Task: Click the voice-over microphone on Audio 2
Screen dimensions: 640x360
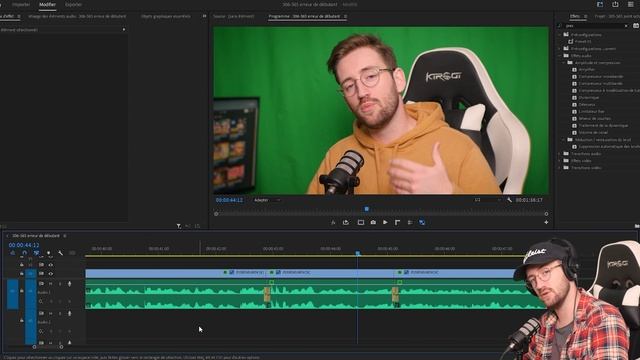Action: point(69,313)
